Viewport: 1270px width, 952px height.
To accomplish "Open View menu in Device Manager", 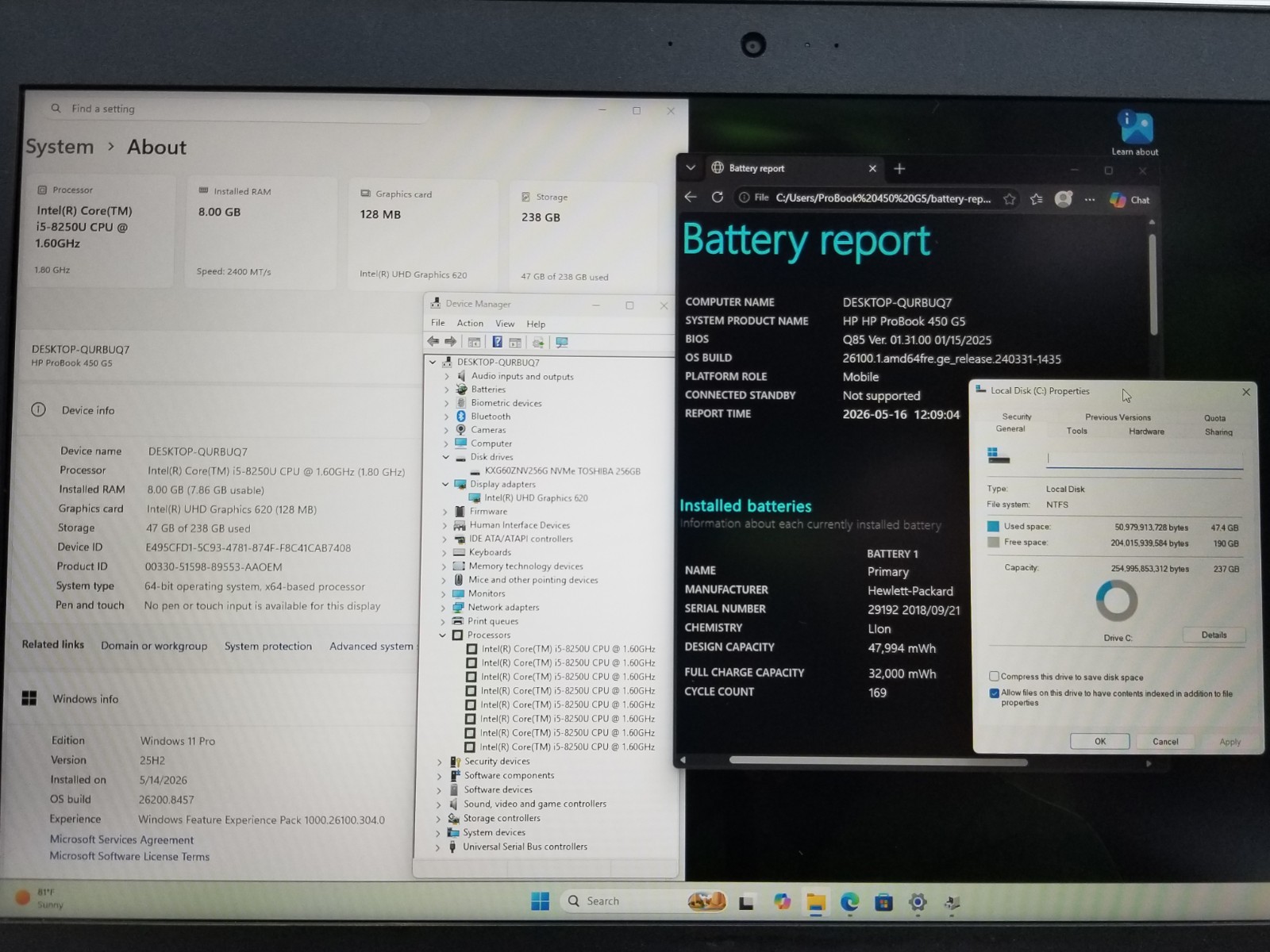I will pyautogui.click(x=505, y=324).
